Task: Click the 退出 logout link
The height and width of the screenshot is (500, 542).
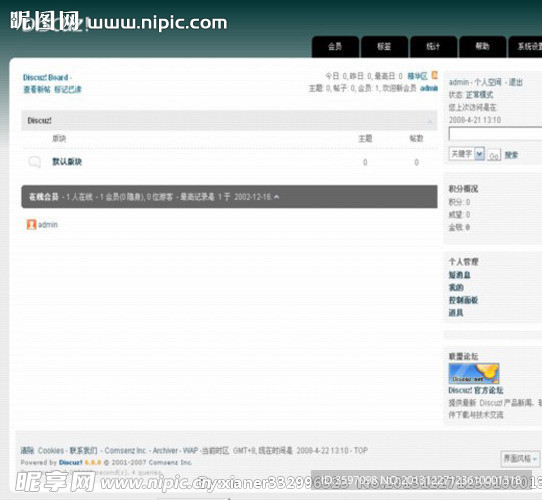Action: tap(516, 82)
